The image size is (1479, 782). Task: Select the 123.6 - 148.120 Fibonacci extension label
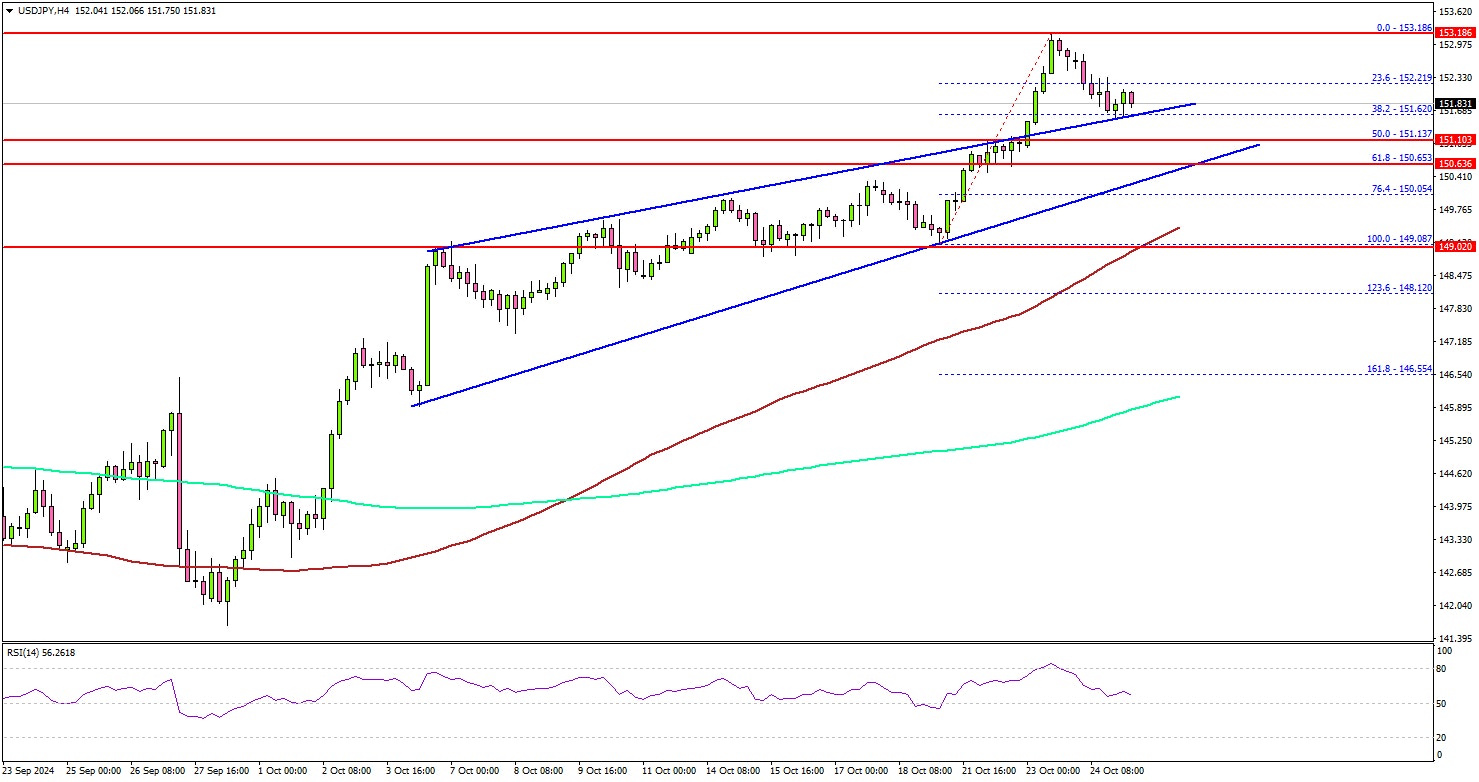[1399, 287]
